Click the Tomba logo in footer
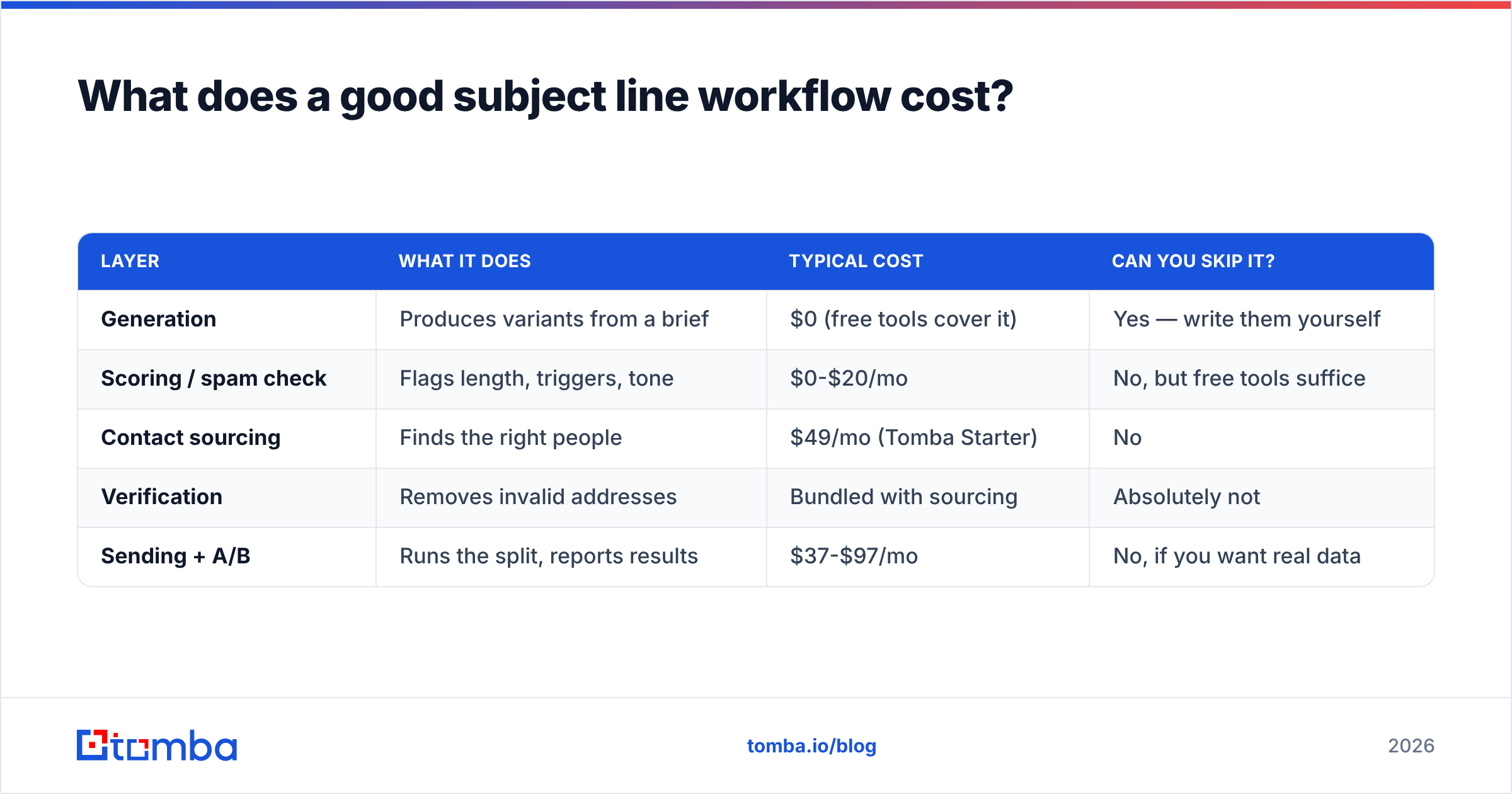 tap(157, 745)
